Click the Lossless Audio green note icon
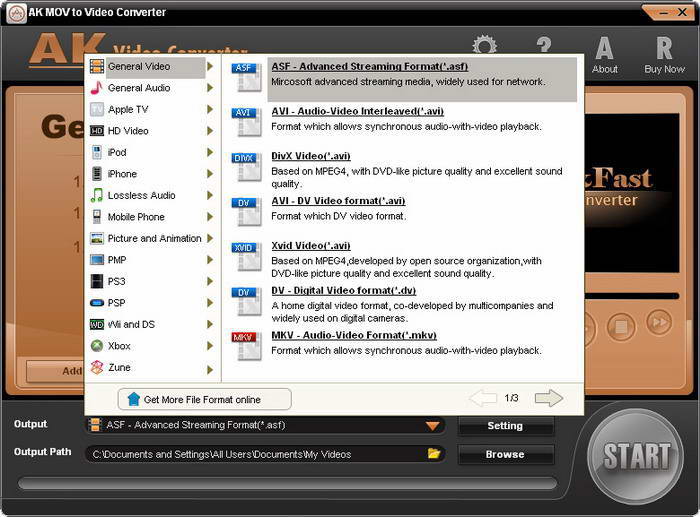 coord(96,195)
